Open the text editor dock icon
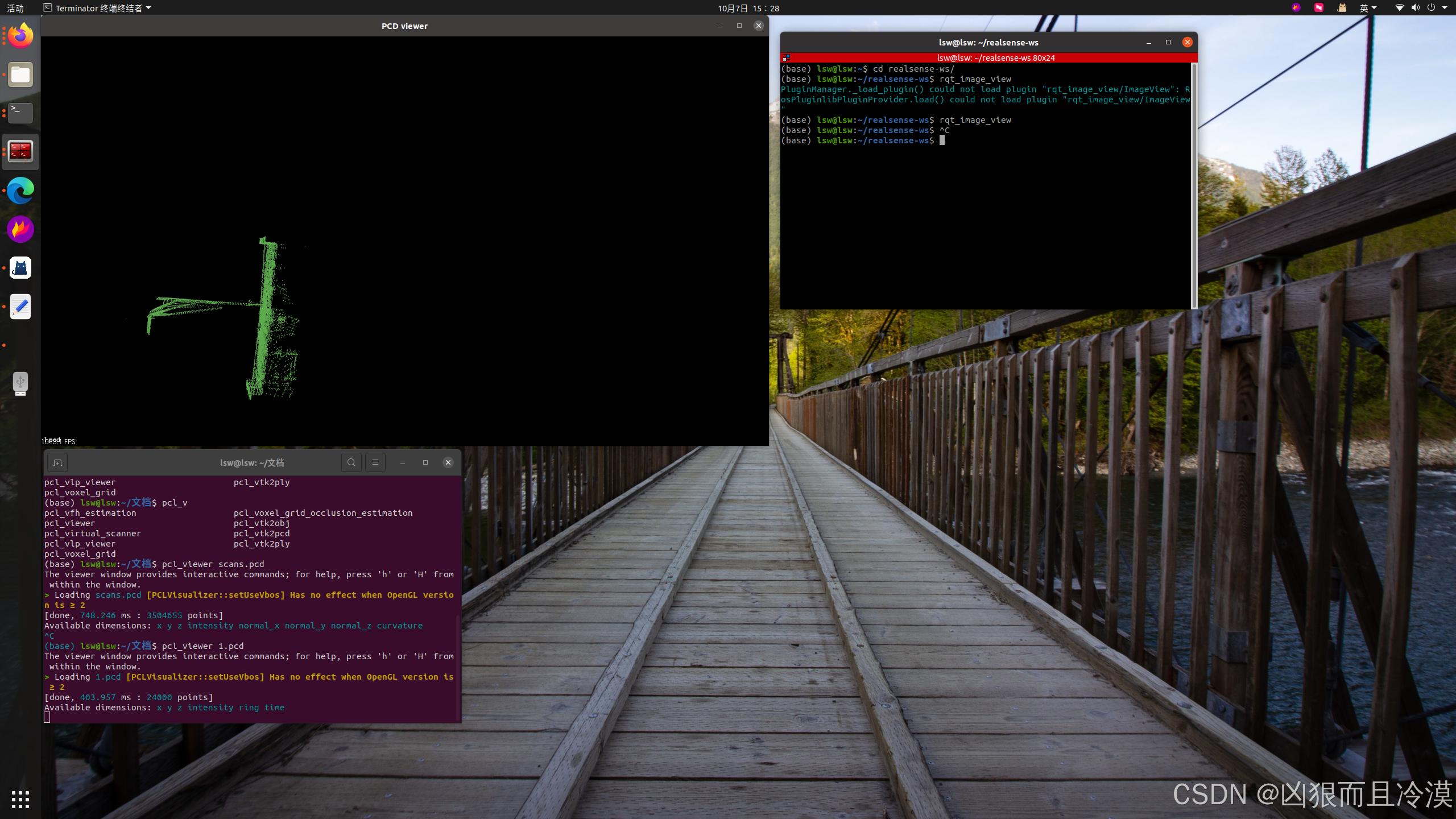 pyautogui.click(x=20, y=307)
